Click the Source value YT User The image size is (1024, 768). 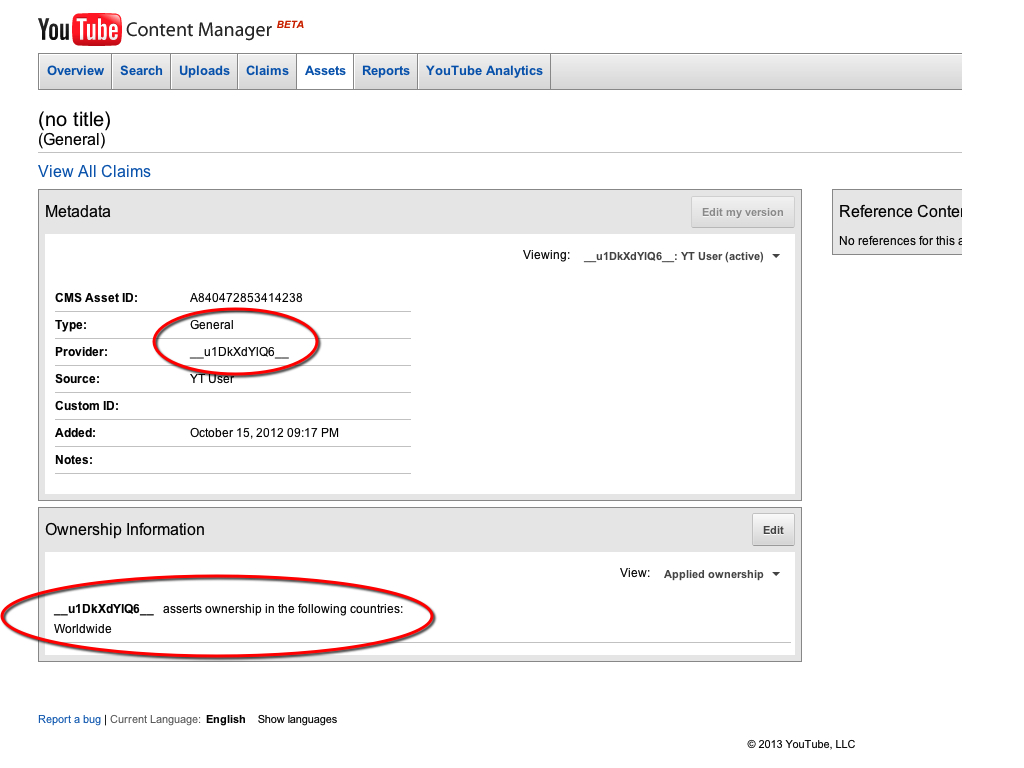(x=212, y=379)
